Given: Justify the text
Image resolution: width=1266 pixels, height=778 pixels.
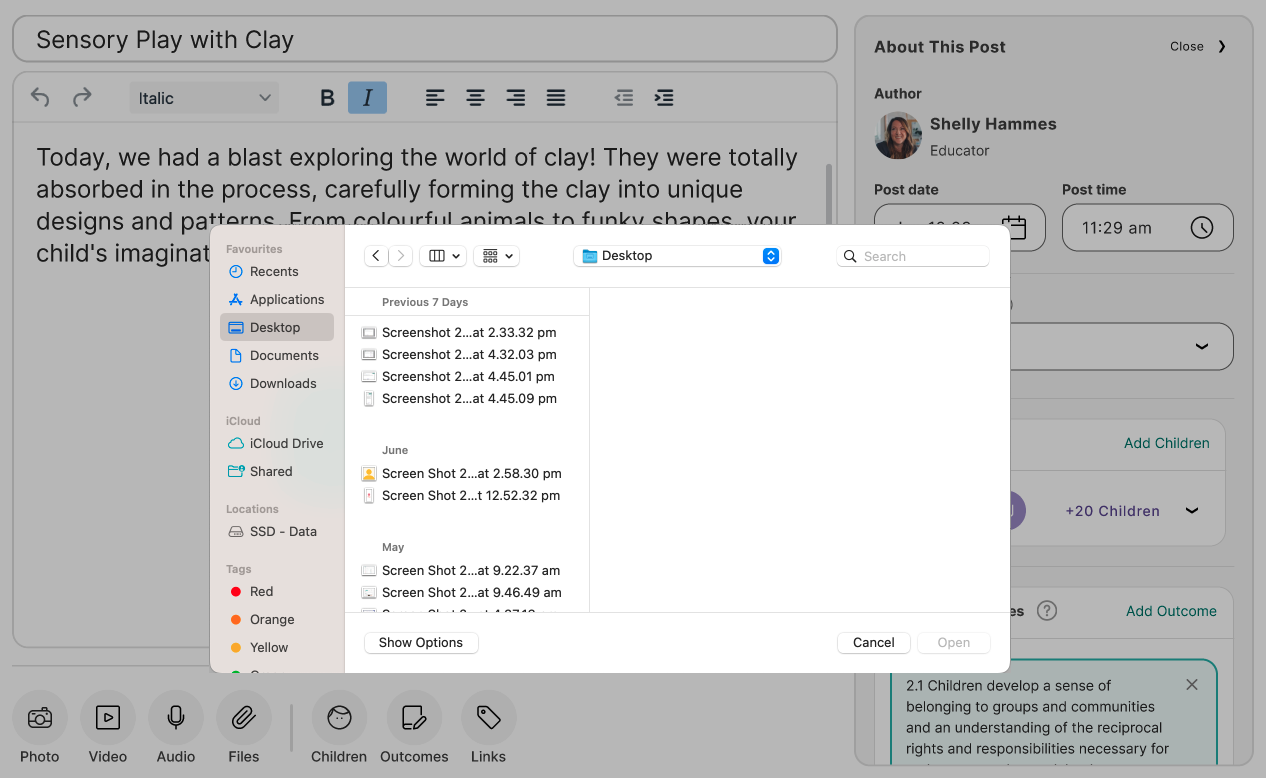Looking at the screenshot, I should 556,98.
